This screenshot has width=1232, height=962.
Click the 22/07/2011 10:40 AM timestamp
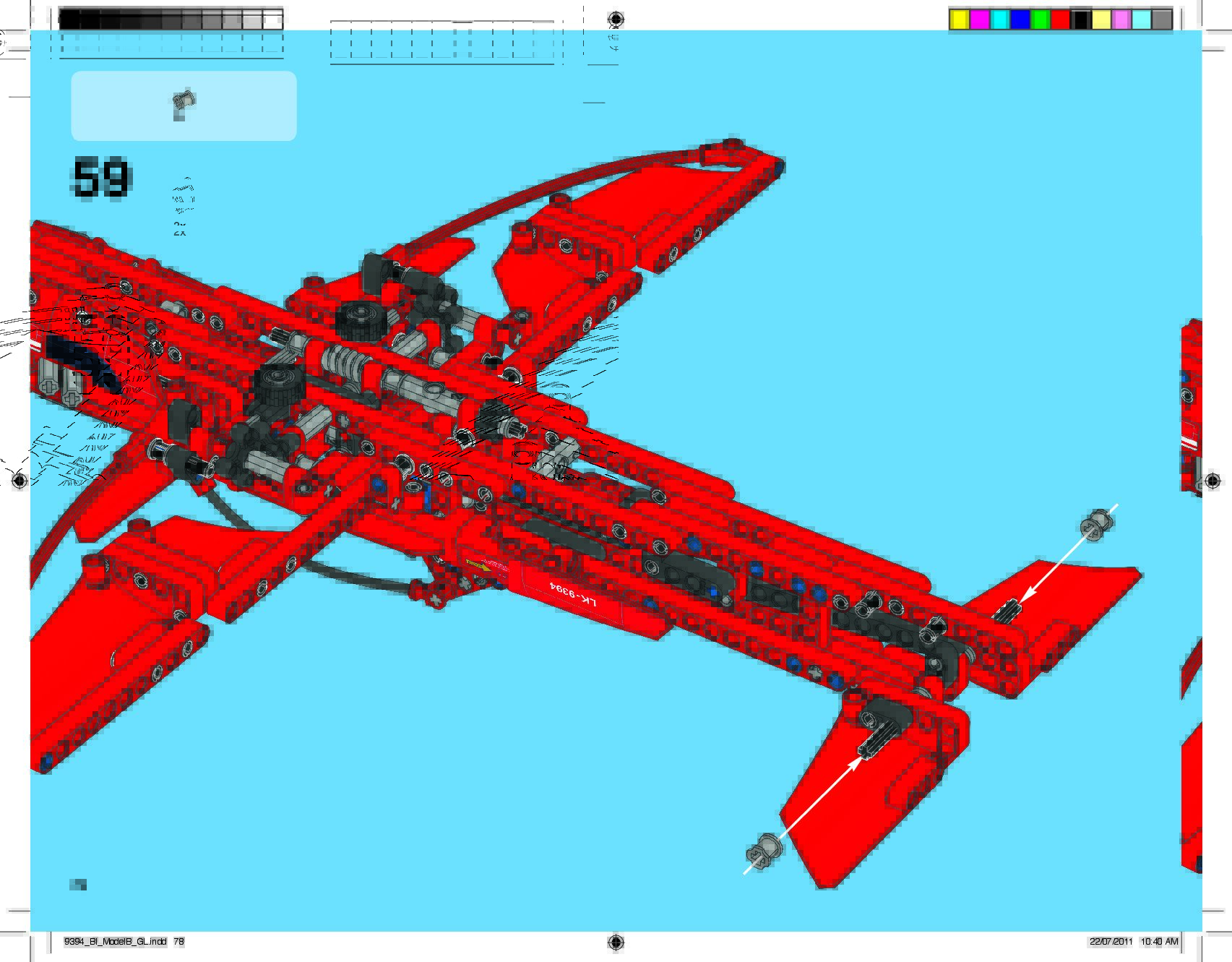(1134, 942)
